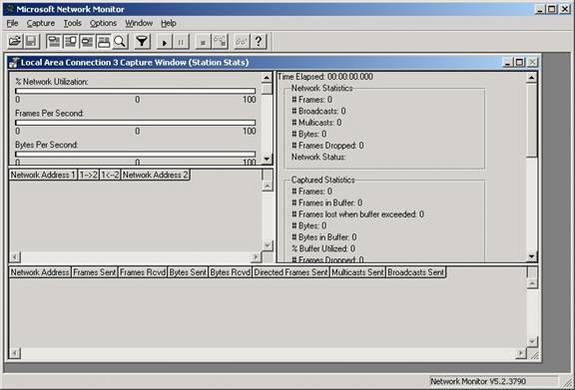Click '# Frames in Buffer: 0' statistic
This screenshot has height=390, width=575.
pyautogui.click(x=327, y=203)
